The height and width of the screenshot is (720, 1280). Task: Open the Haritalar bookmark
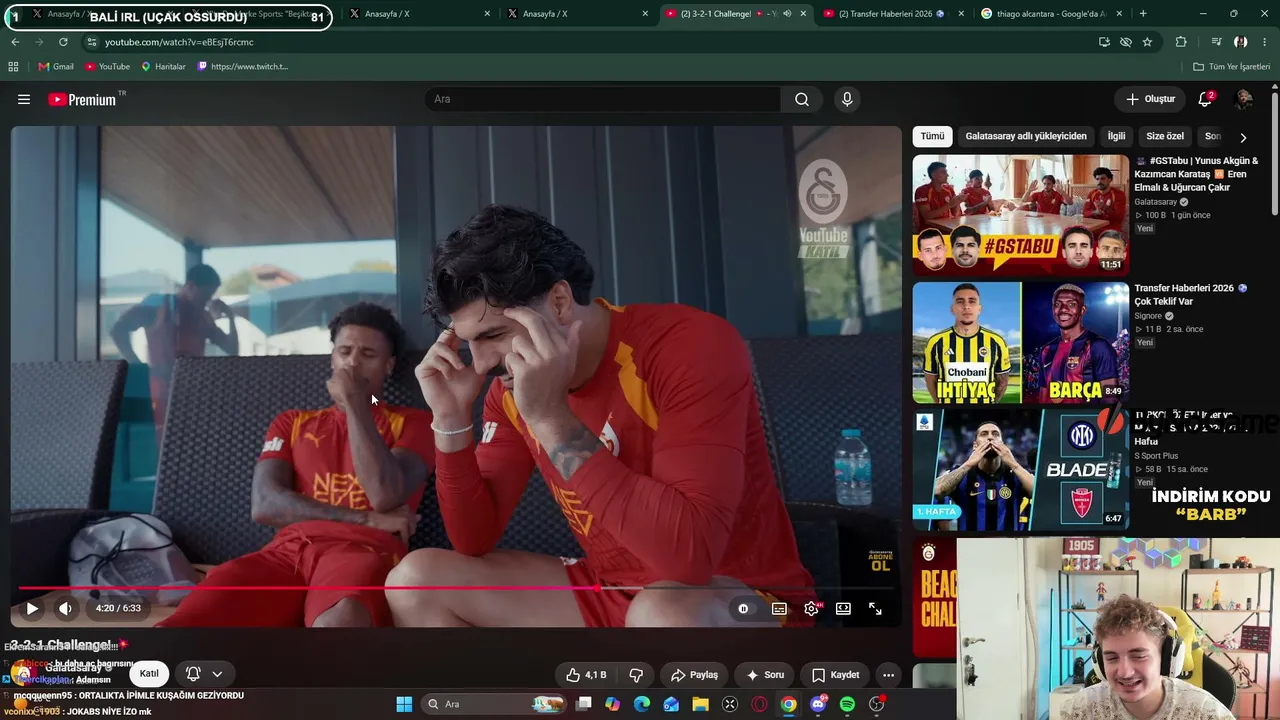[163, 66]
